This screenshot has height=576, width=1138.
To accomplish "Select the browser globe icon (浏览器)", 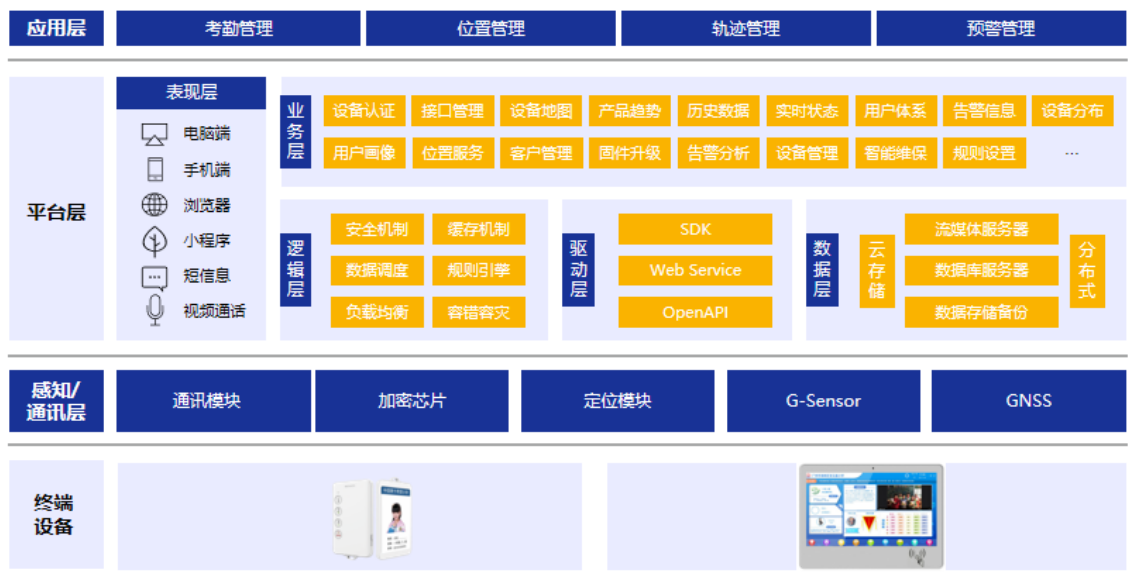I will point(154,206).
